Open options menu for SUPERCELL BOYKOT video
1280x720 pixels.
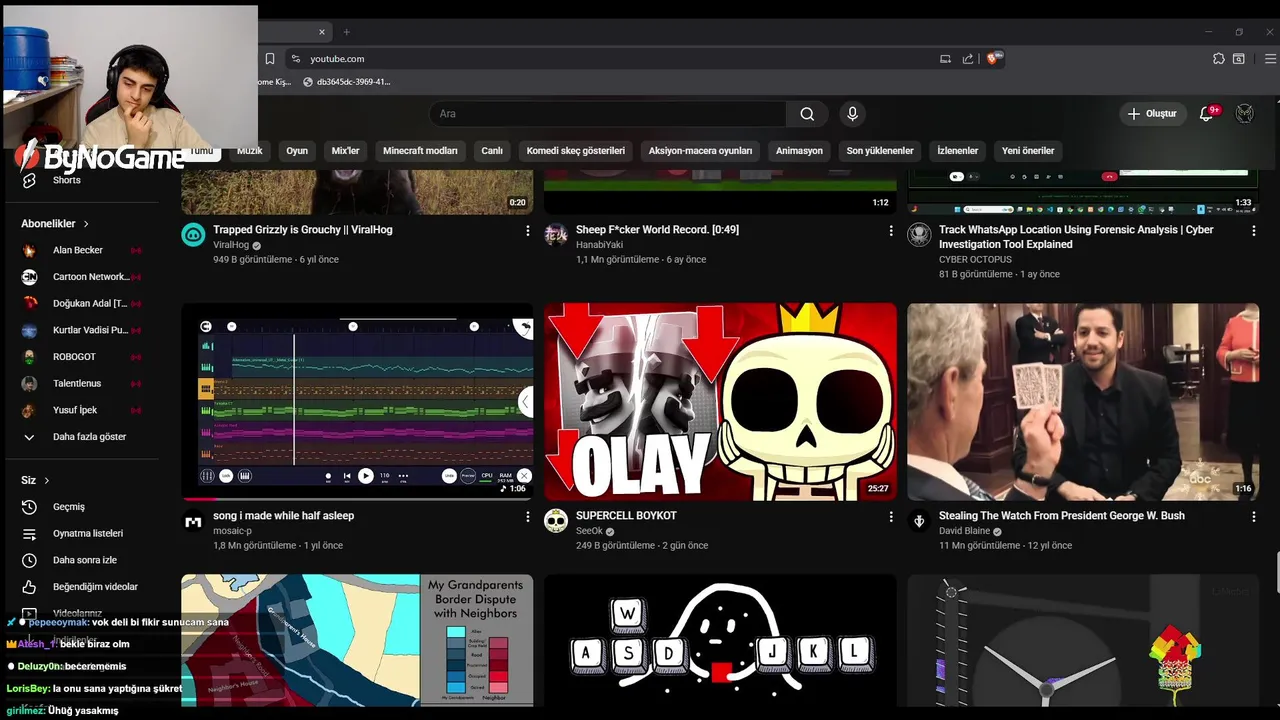891,517
